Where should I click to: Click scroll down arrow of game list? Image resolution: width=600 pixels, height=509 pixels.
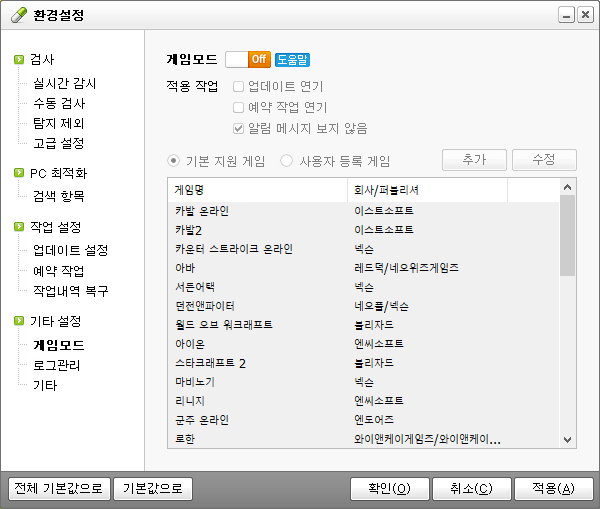[x=567, y=440]
